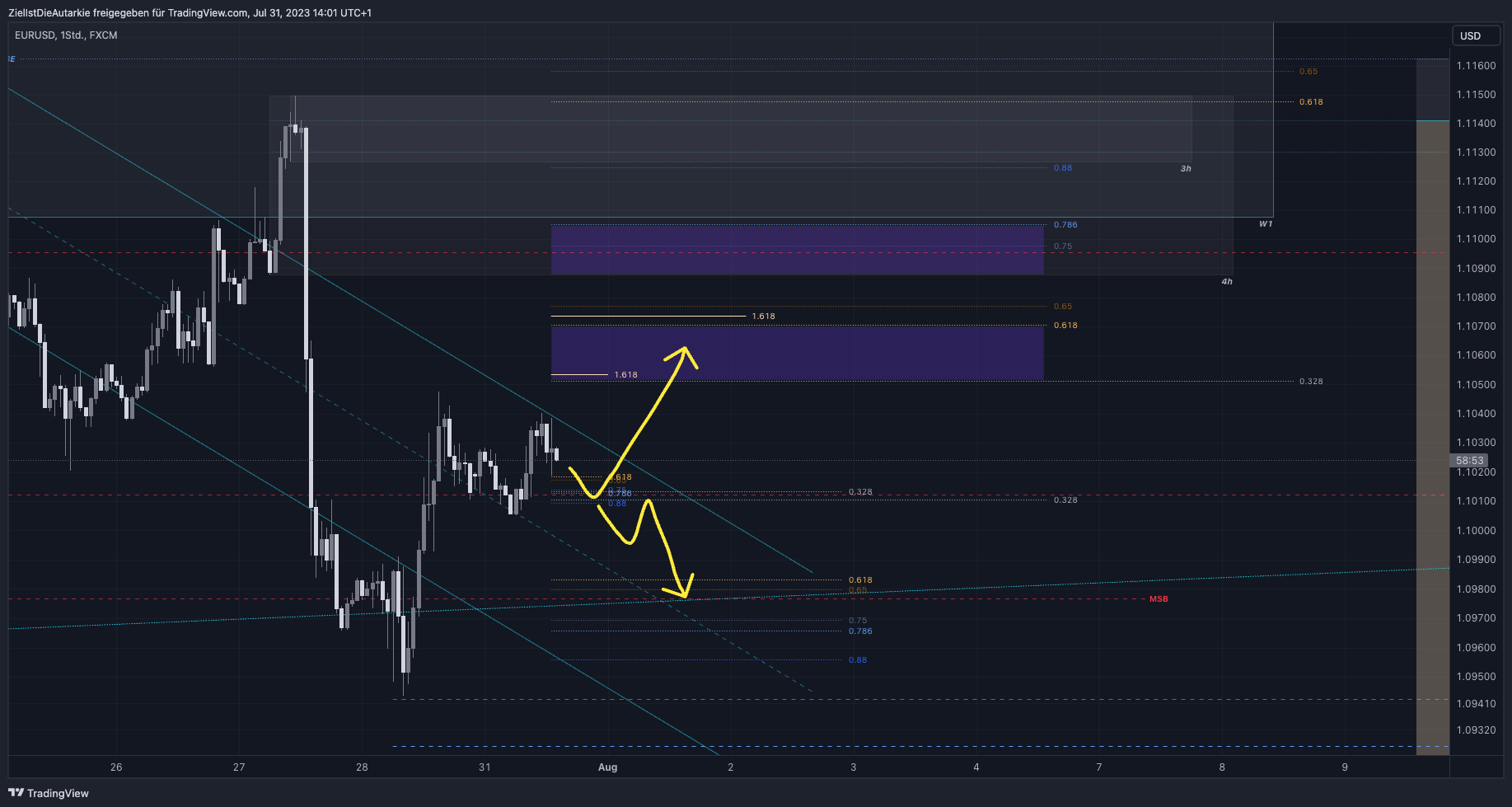The image size is (1512, 807).
Task: Click the 1.09320 price axis label
Action: pos(1476,730)
